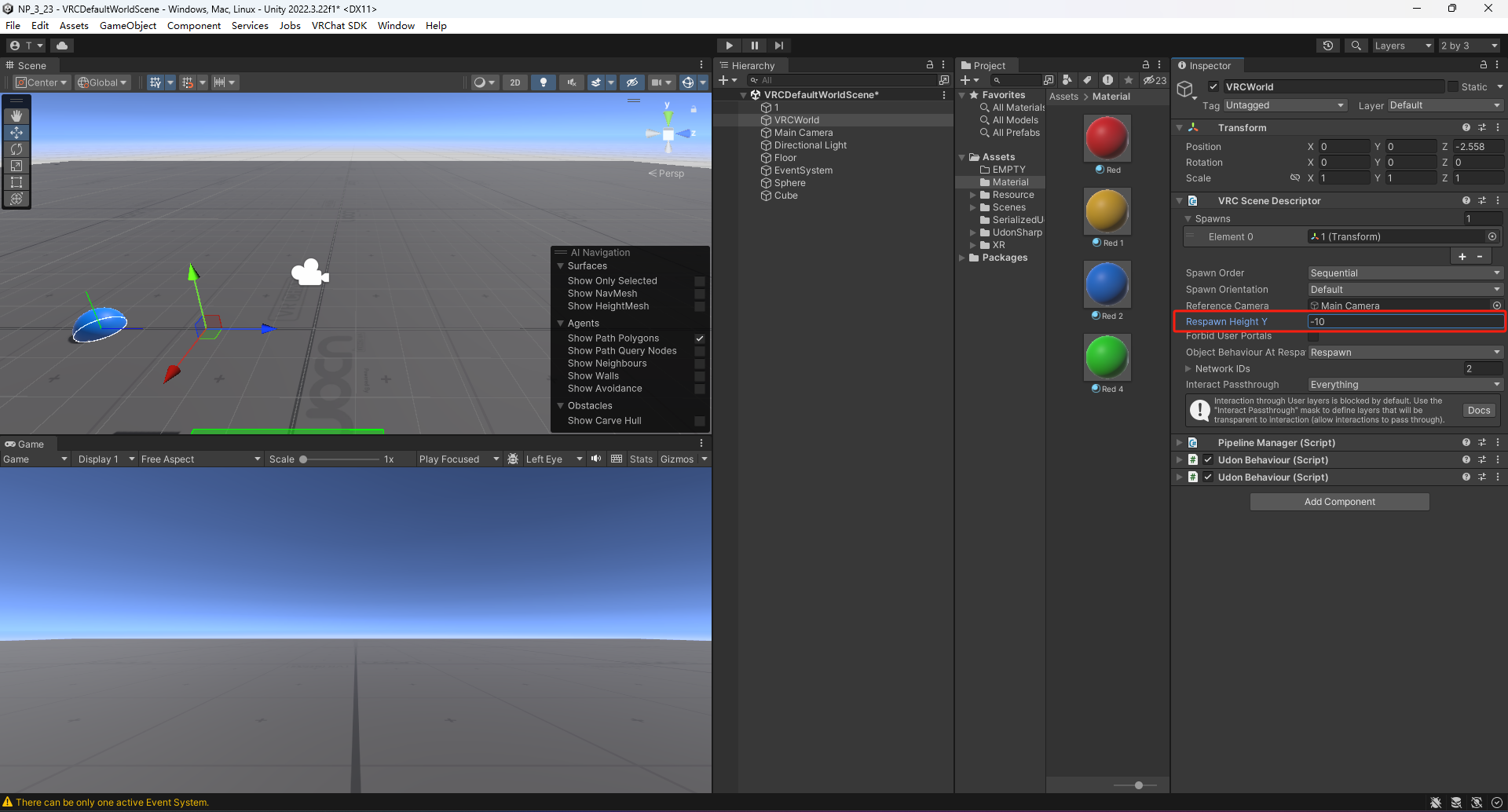Open Transform component preset settings icon
Viewport: 1508px width, 812px height.
[1482, 127]
